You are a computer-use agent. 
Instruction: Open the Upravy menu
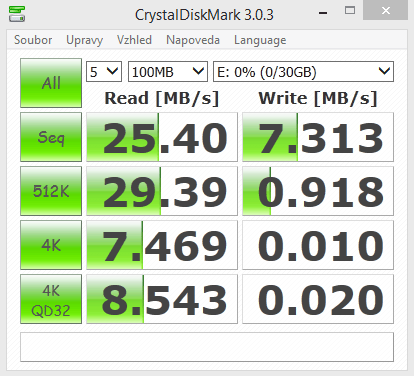click(85, 40)
